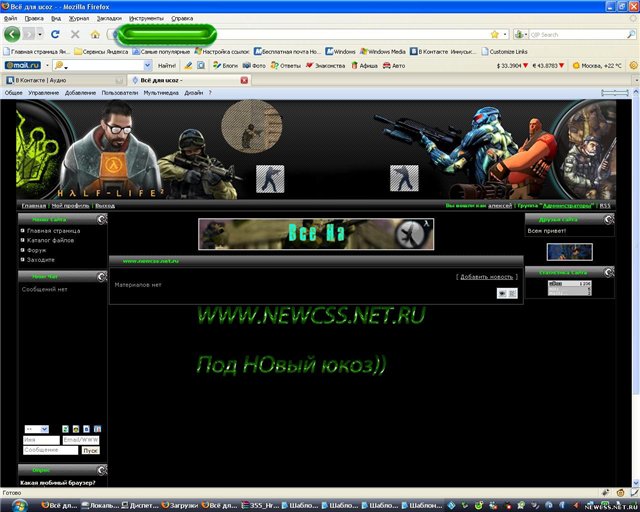Click the round icon on Опрос block
This screenshot has height=512, width=640.
point(102,470)
